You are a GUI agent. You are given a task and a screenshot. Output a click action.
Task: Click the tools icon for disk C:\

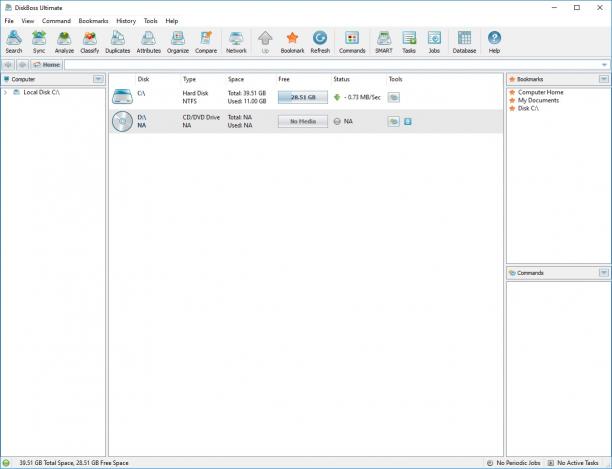[x=393, y=97]
